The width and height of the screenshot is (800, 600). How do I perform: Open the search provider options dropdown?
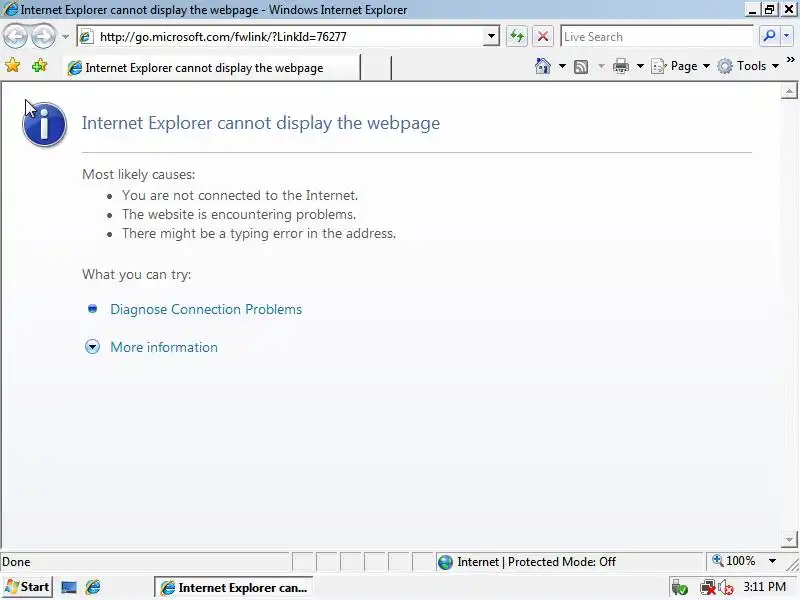[786, 36]
